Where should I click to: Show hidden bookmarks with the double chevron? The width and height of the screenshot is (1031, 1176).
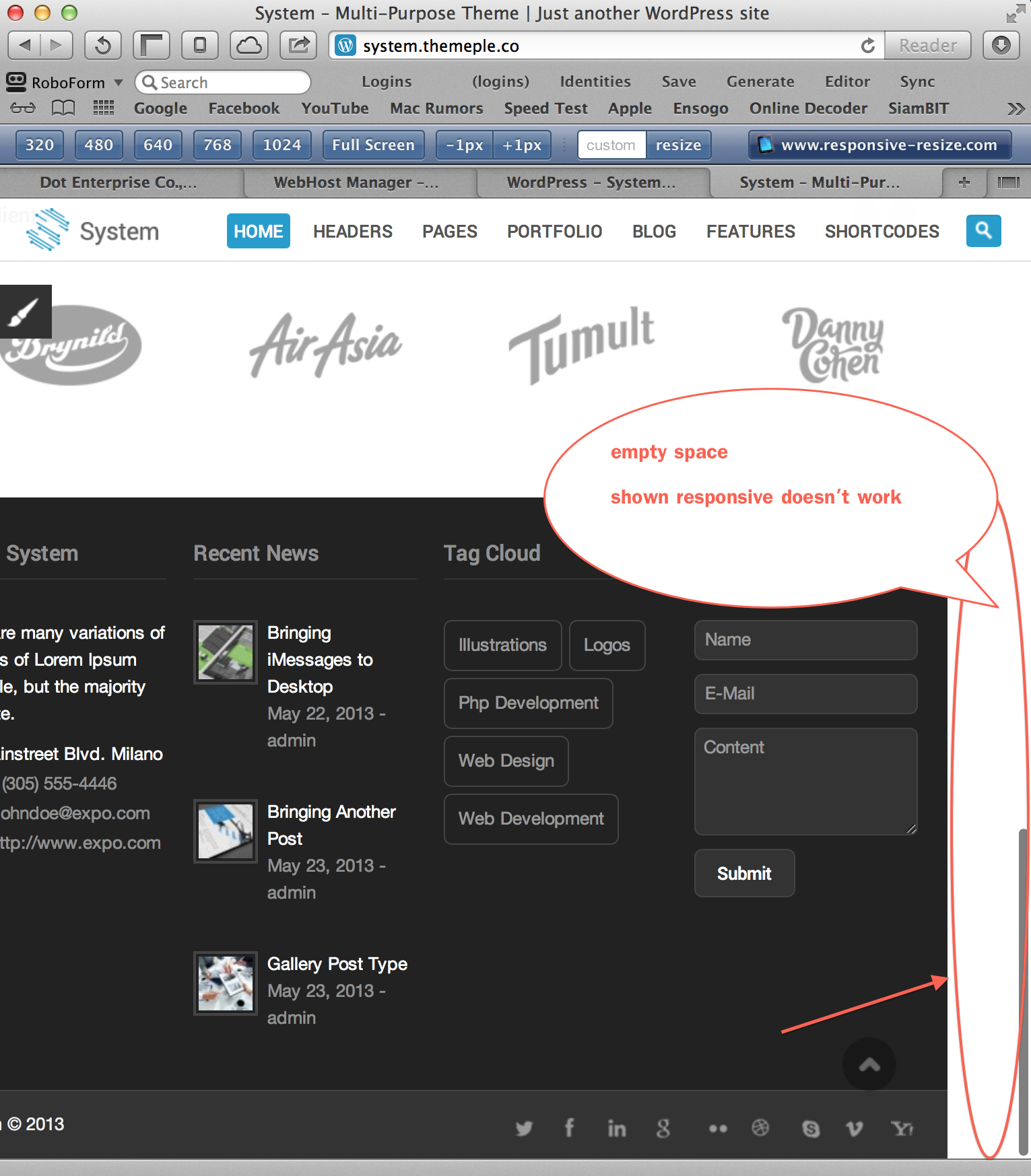point(1016,108)
